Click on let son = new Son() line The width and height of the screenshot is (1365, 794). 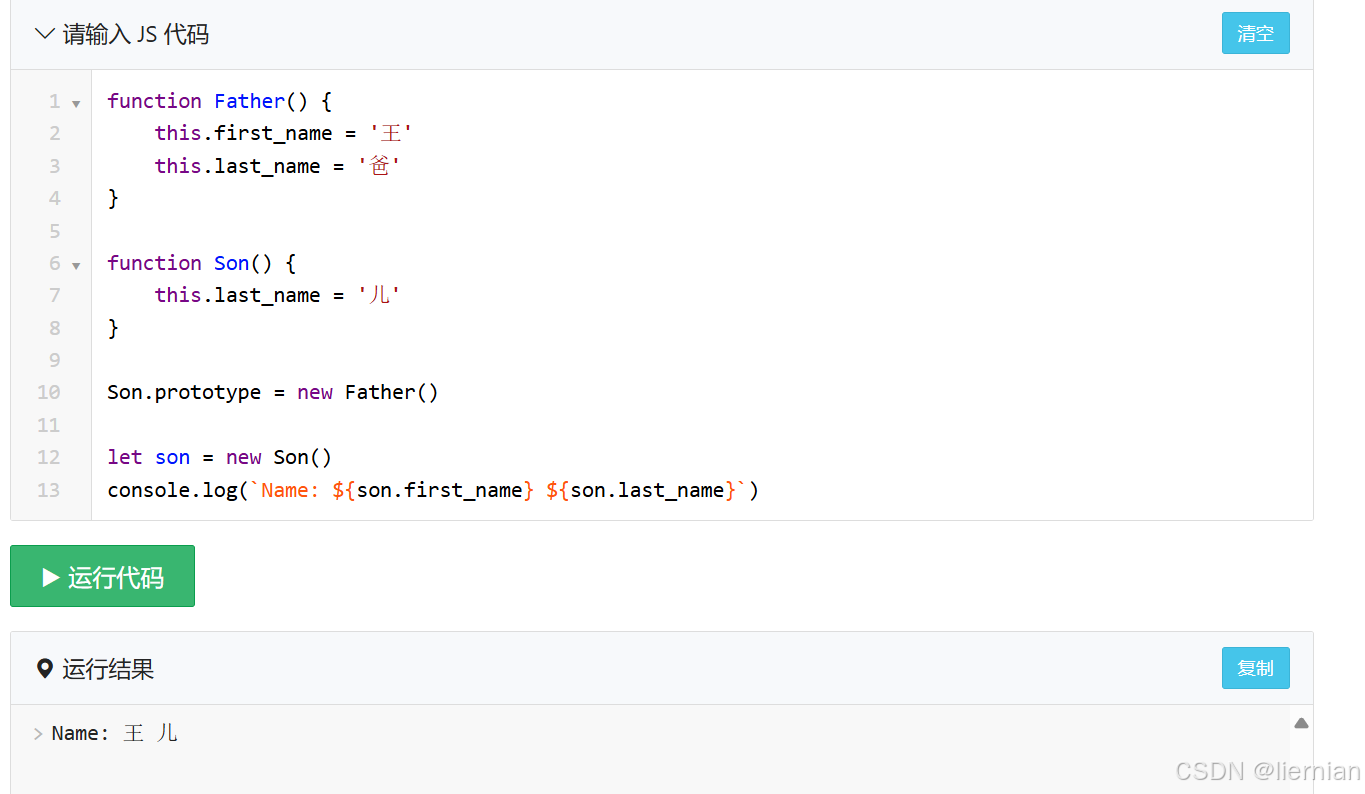pos(219,457)
